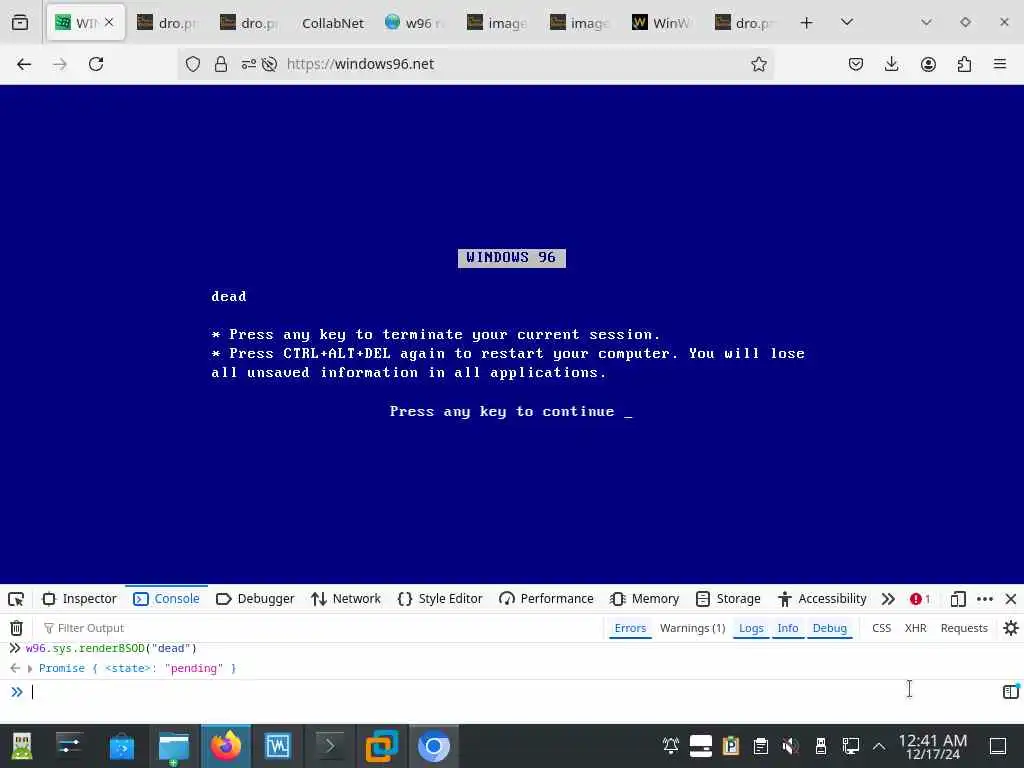Click the WINDOWS 96 BSOD title

511,258
